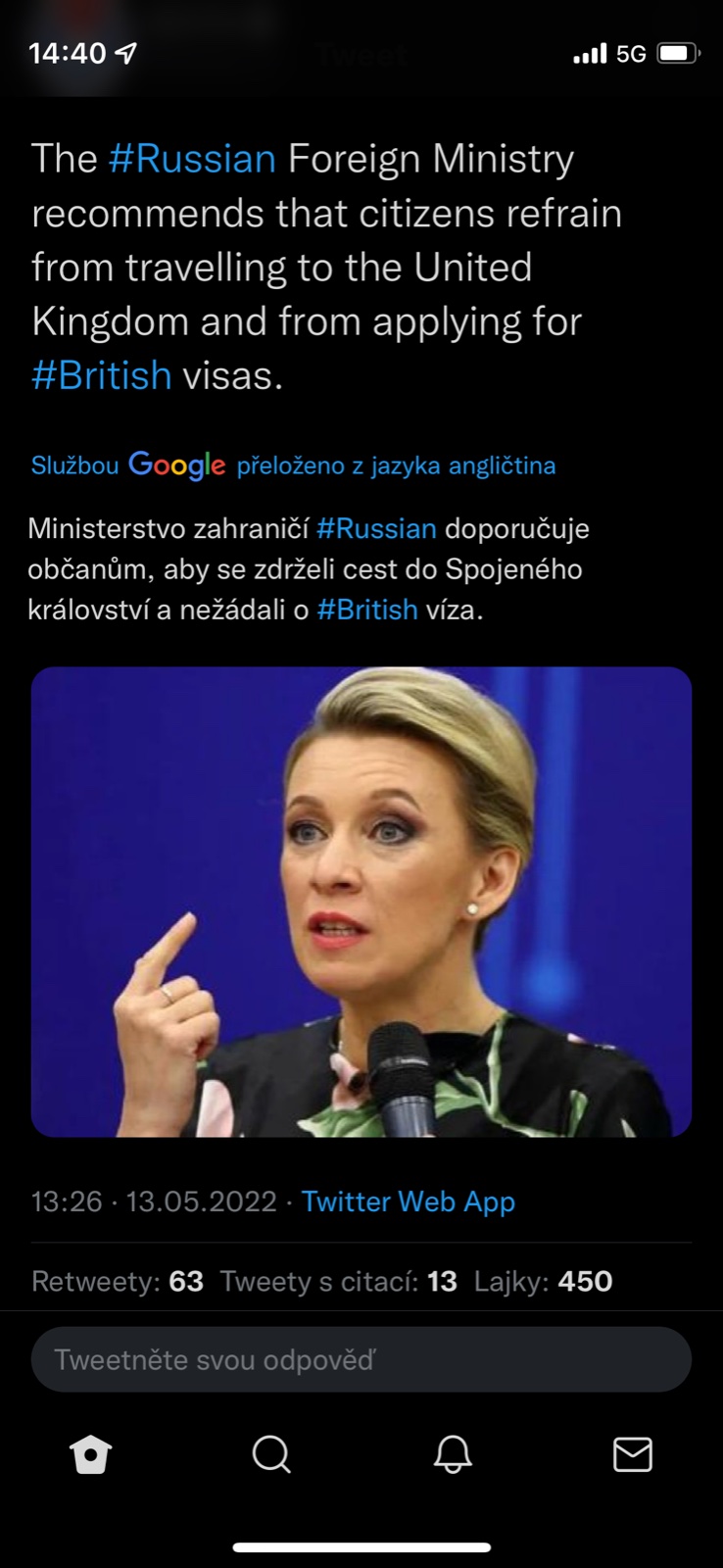
Task: Tap the translated #British hashtag
Action: tap(367, 610)
